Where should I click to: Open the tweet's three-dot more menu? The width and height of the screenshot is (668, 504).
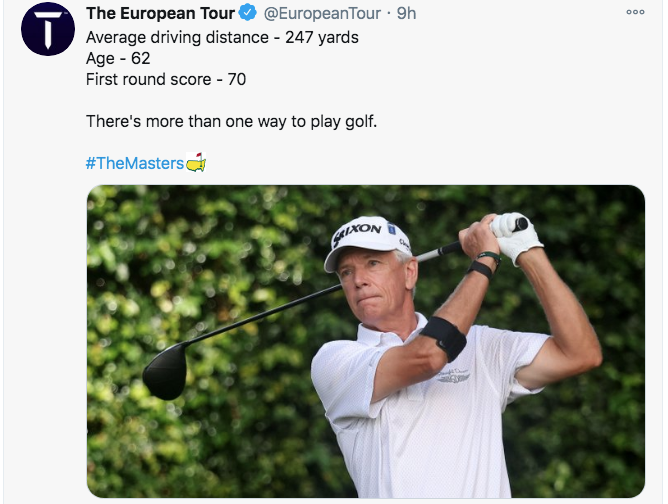click(x=635, y=12)
